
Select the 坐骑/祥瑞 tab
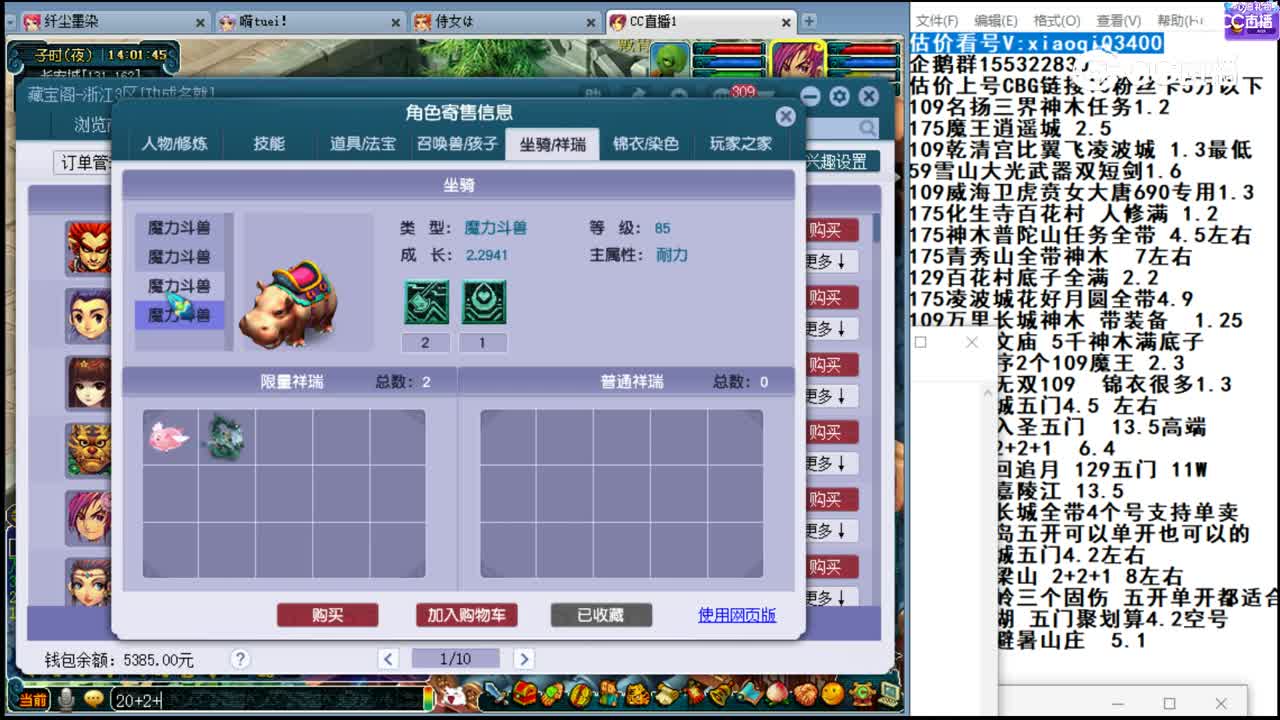click(552, 144)
